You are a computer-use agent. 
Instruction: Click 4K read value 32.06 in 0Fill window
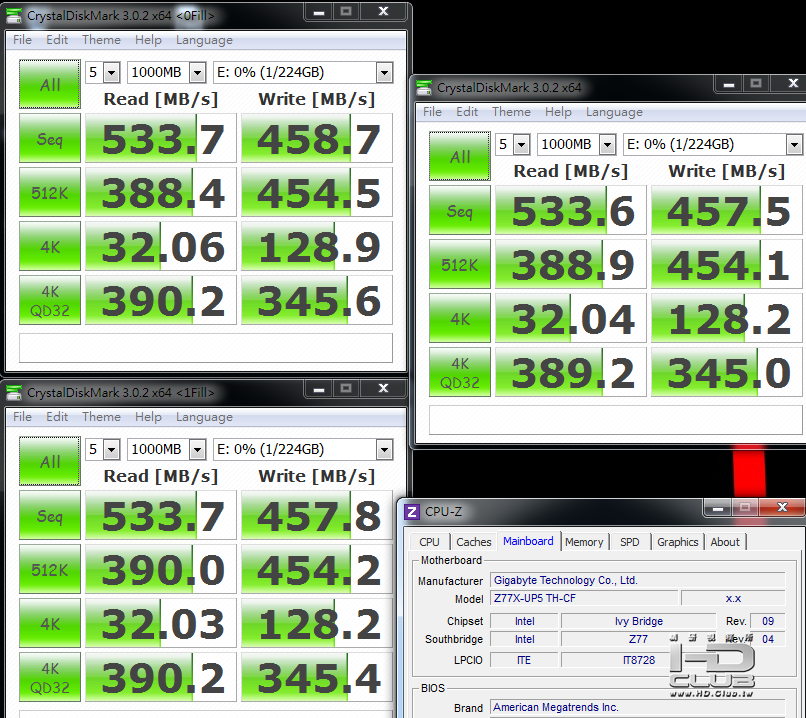pyautogui.click(x=161, y=246)
